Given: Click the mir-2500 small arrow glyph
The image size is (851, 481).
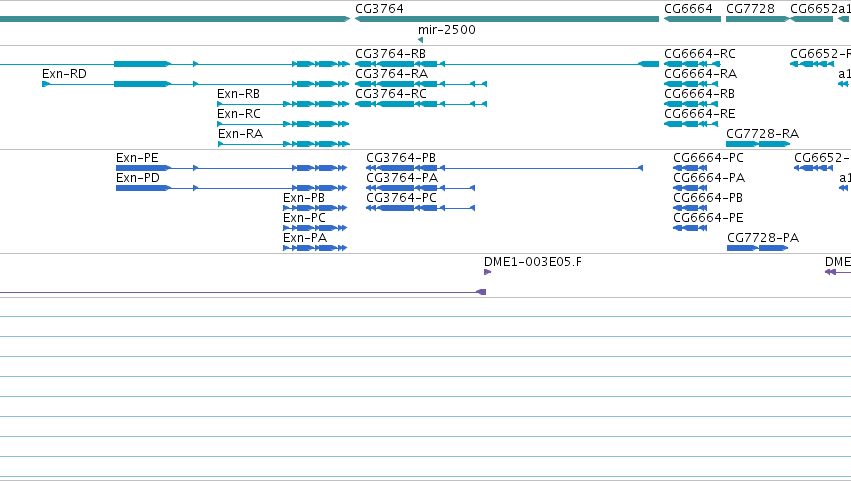Looking at the screenshot, I should pos(420,40).
